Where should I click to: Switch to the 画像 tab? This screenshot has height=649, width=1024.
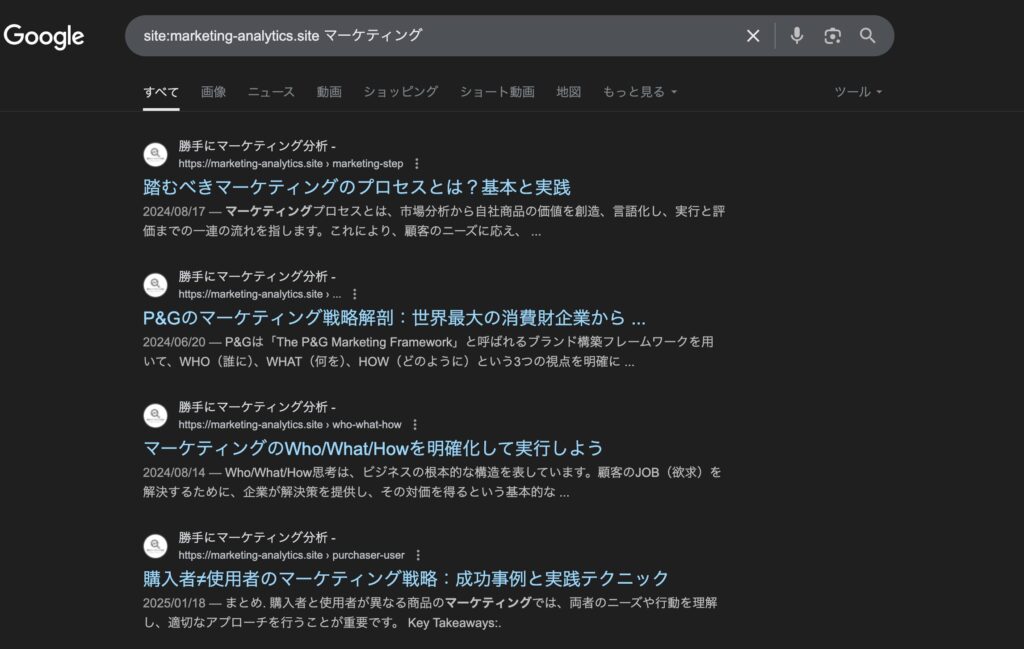pyautogui.click(x=214, y=92)
